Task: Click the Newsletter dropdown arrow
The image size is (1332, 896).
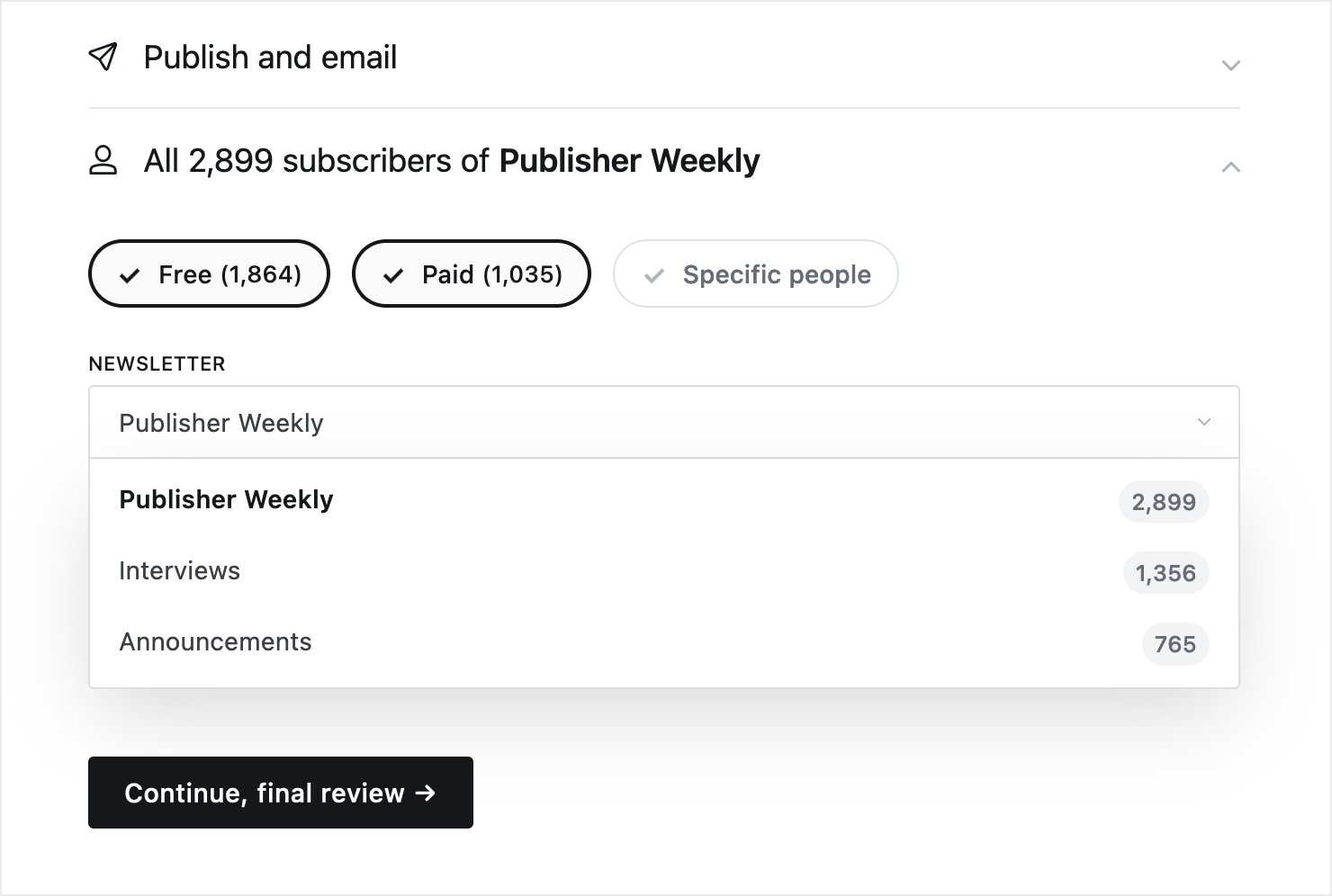Action: [x=1204, y=422]
